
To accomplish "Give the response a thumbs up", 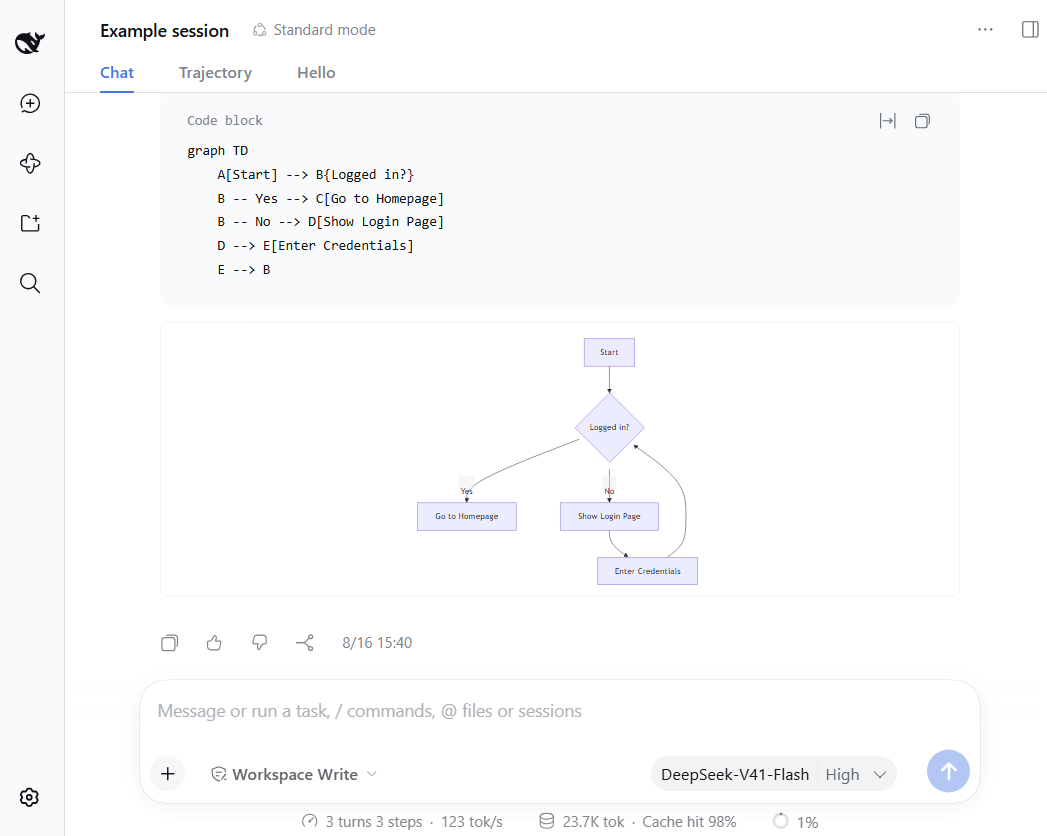I will click(x=214, y=642).
